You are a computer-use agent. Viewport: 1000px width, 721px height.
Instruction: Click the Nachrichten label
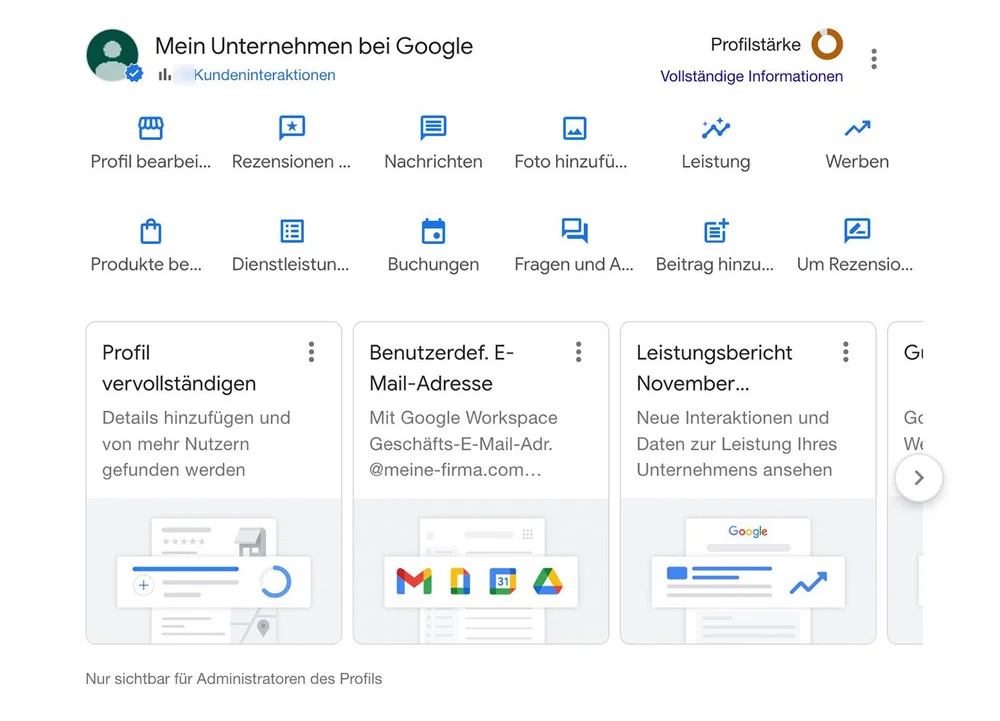(x=433, y=161)
